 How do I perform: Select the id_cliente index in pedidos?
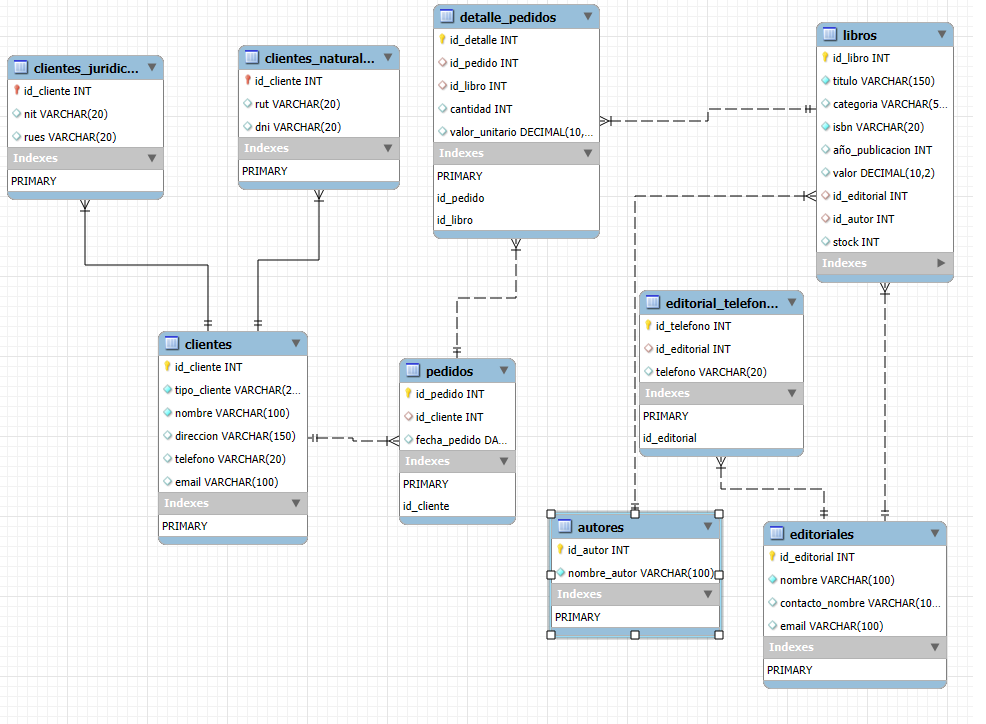click(x=457, y=506)
